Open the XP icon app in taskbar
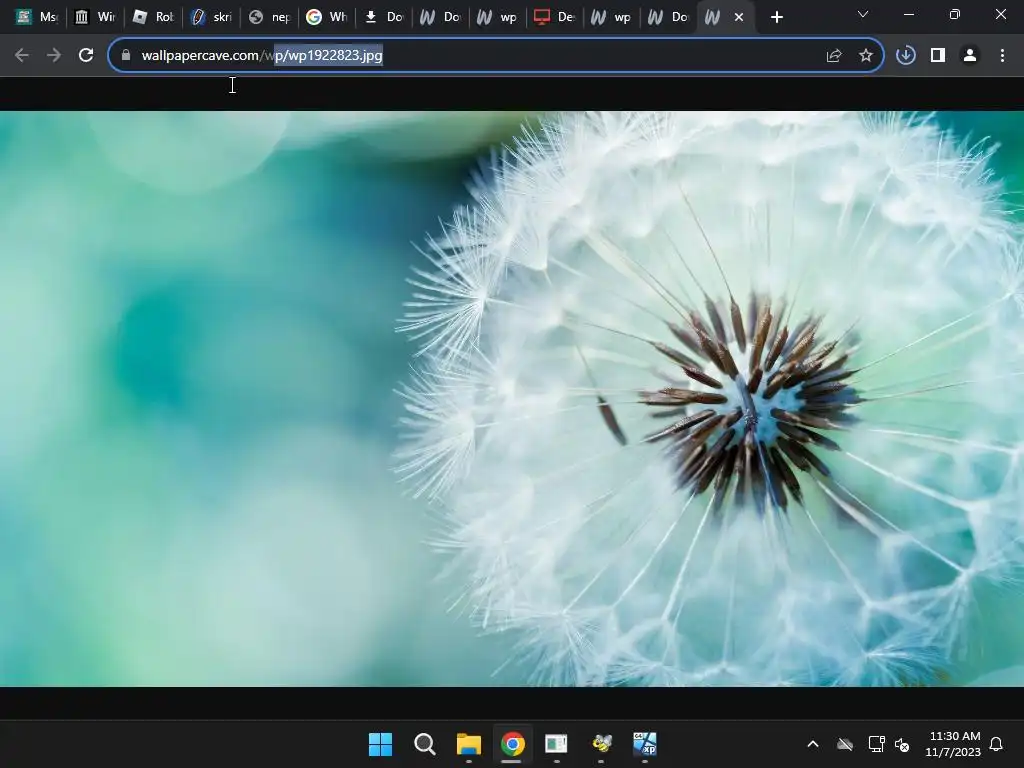 tap(645, 744)
